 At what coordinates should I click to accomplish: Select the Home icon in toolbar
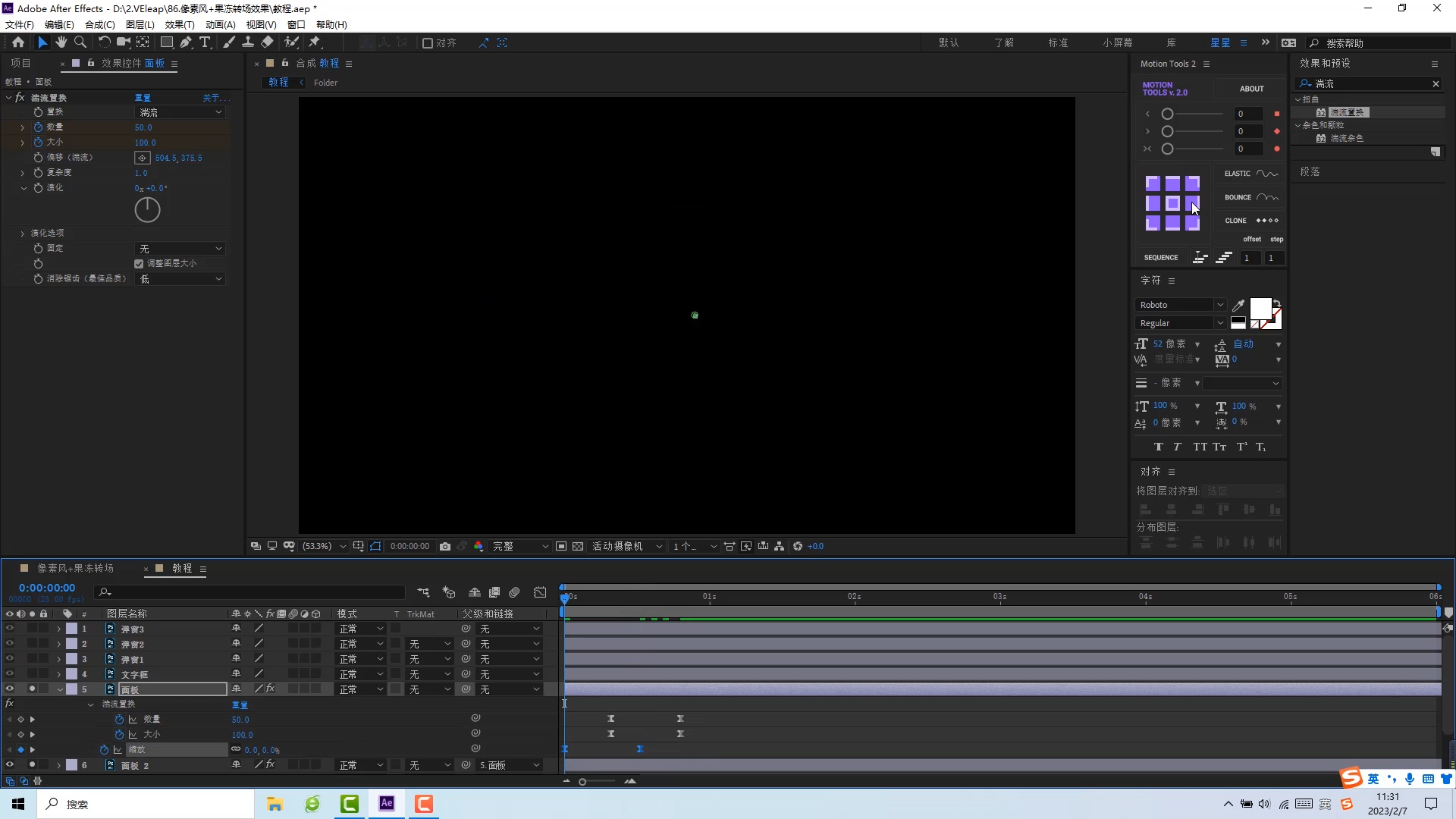[x=18, y=42]
